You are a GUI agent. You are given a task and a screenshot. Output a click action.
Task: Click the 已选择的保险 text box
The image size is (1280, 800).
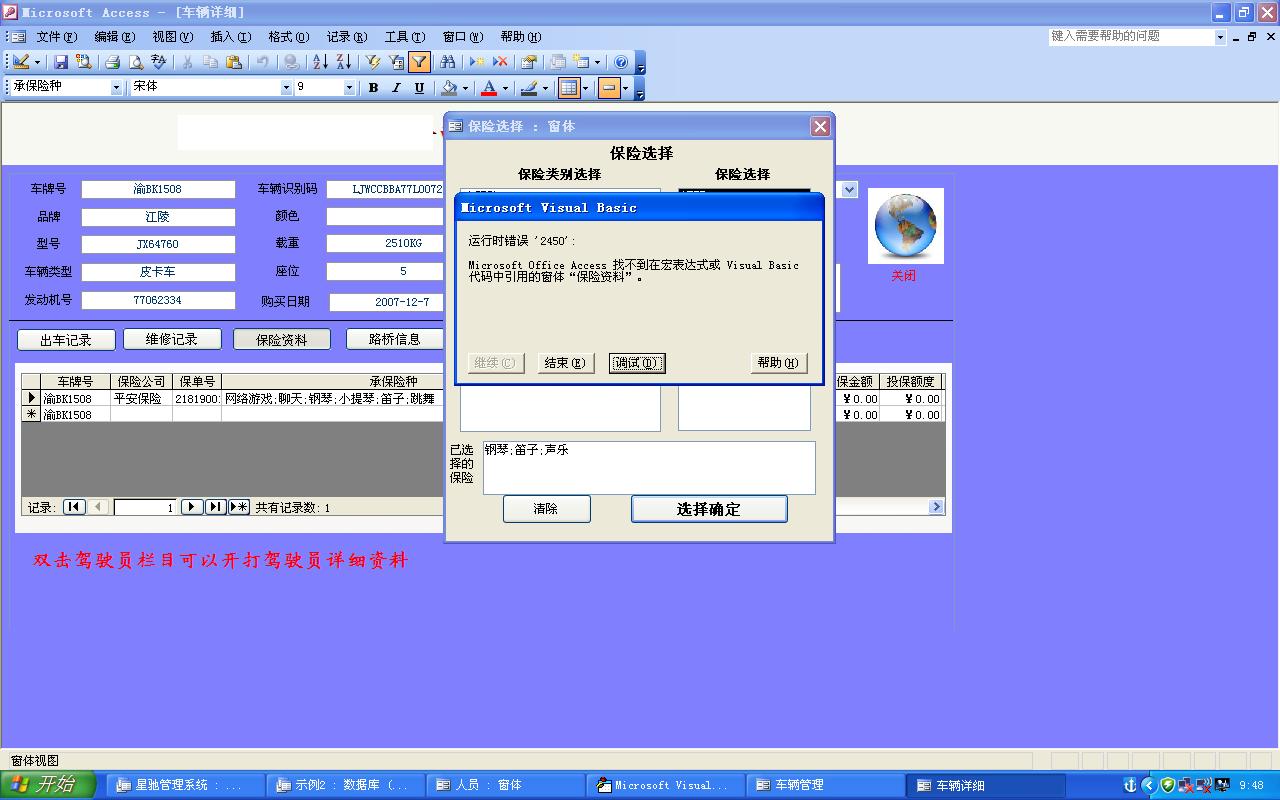coord(649,467)
